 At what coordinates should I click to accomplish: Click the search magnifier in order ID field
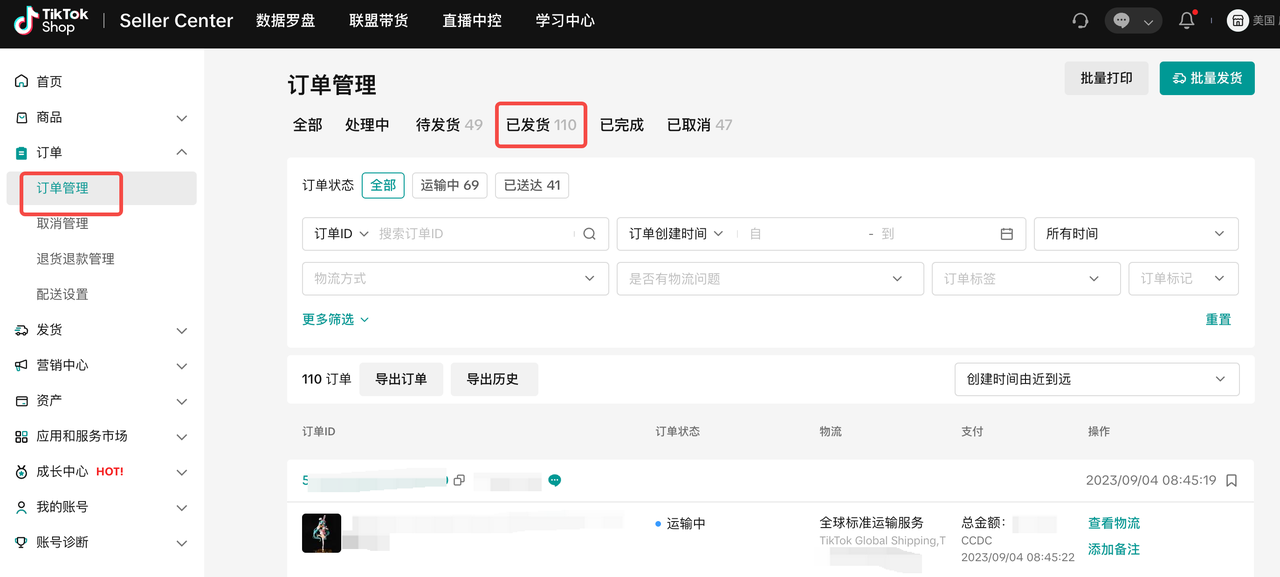point(589,234)
